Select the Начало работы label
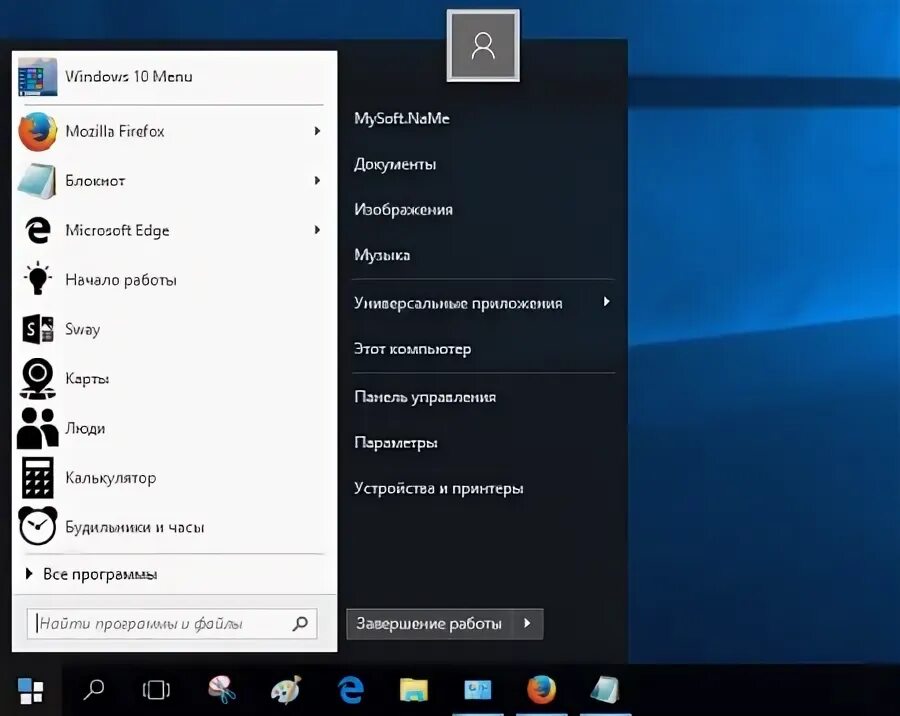900x716 pixels. click(121, 280)
